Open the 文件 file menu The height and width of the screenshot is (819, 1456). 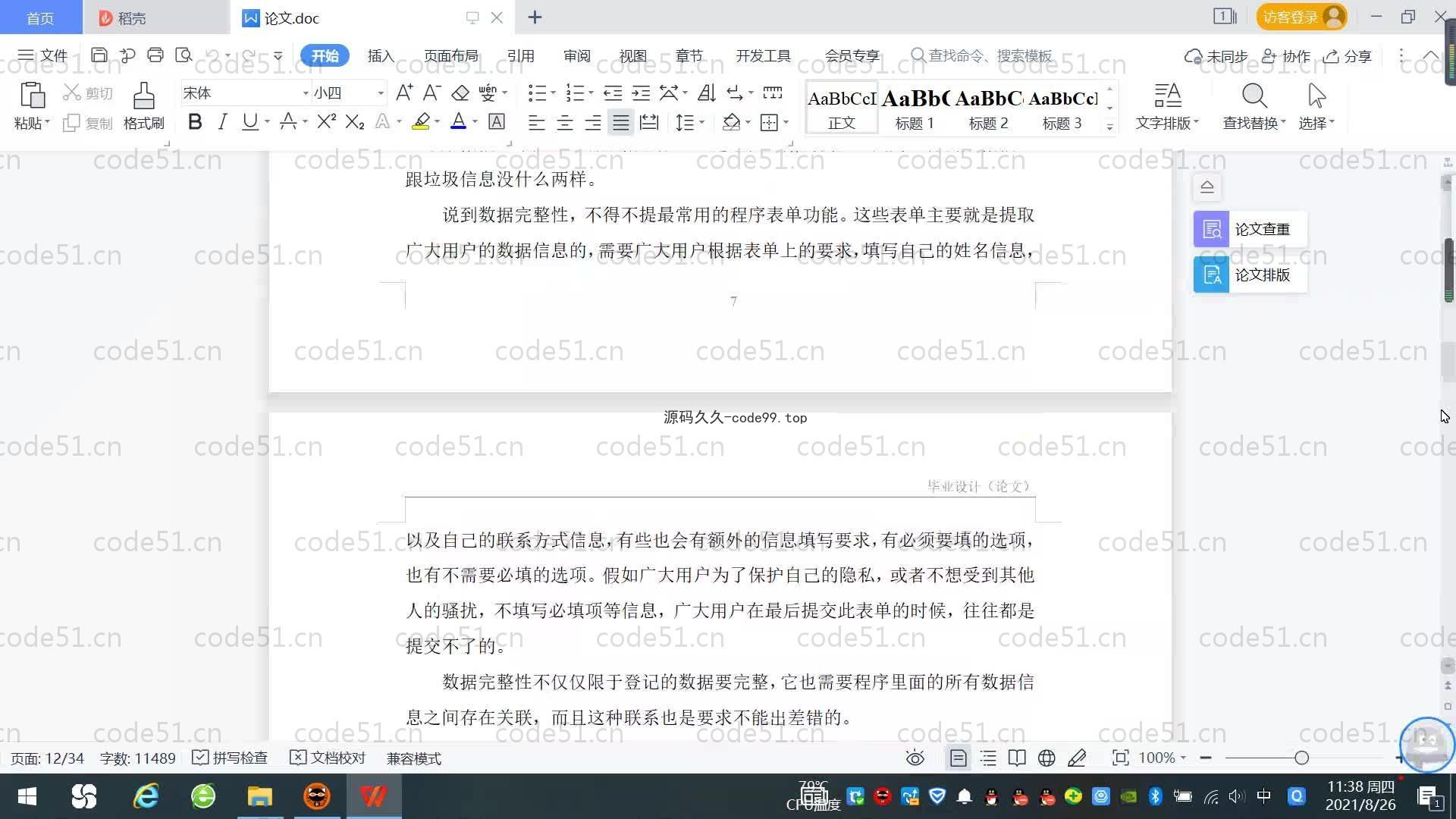click(x=43, y=55)
